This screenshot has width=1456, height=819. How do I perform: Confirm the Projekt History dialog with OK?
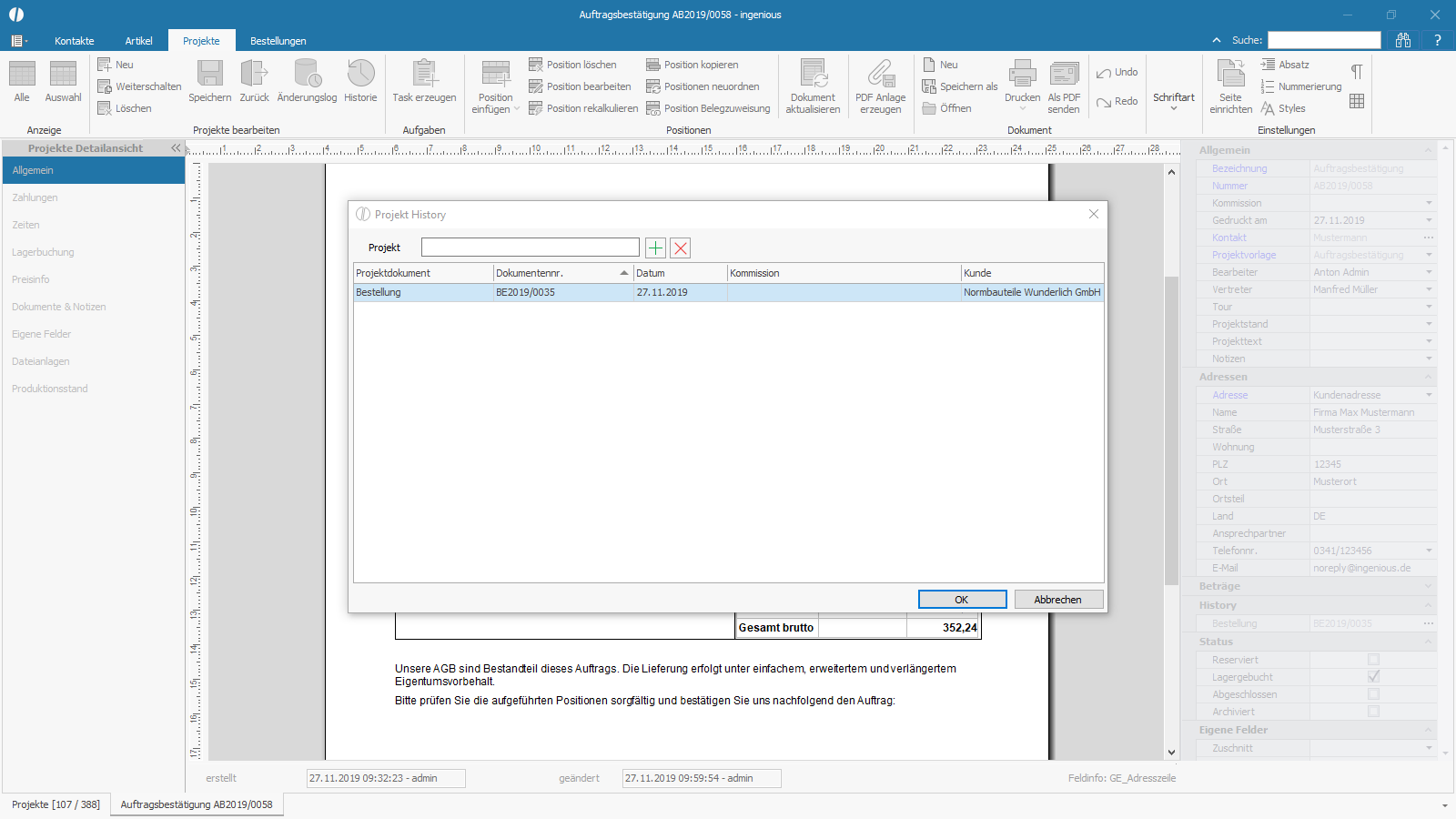(962, 600)
